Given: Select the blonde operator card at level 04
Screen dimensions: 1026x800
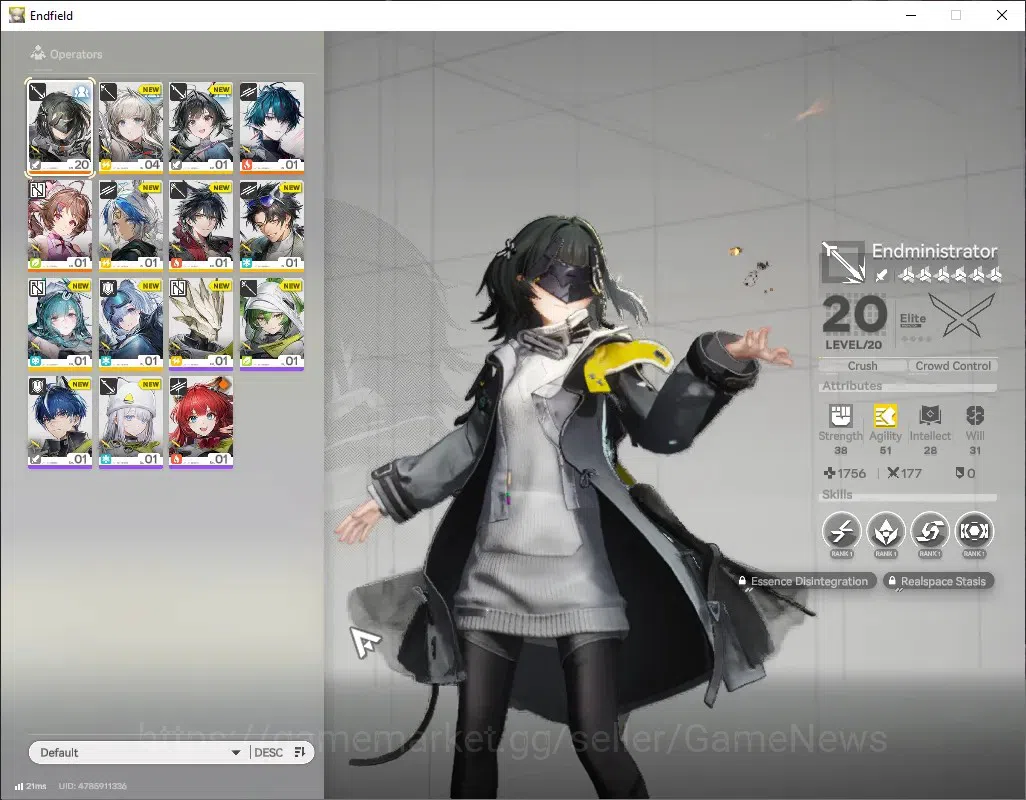Looking at the screenshot, I should 131,127.
